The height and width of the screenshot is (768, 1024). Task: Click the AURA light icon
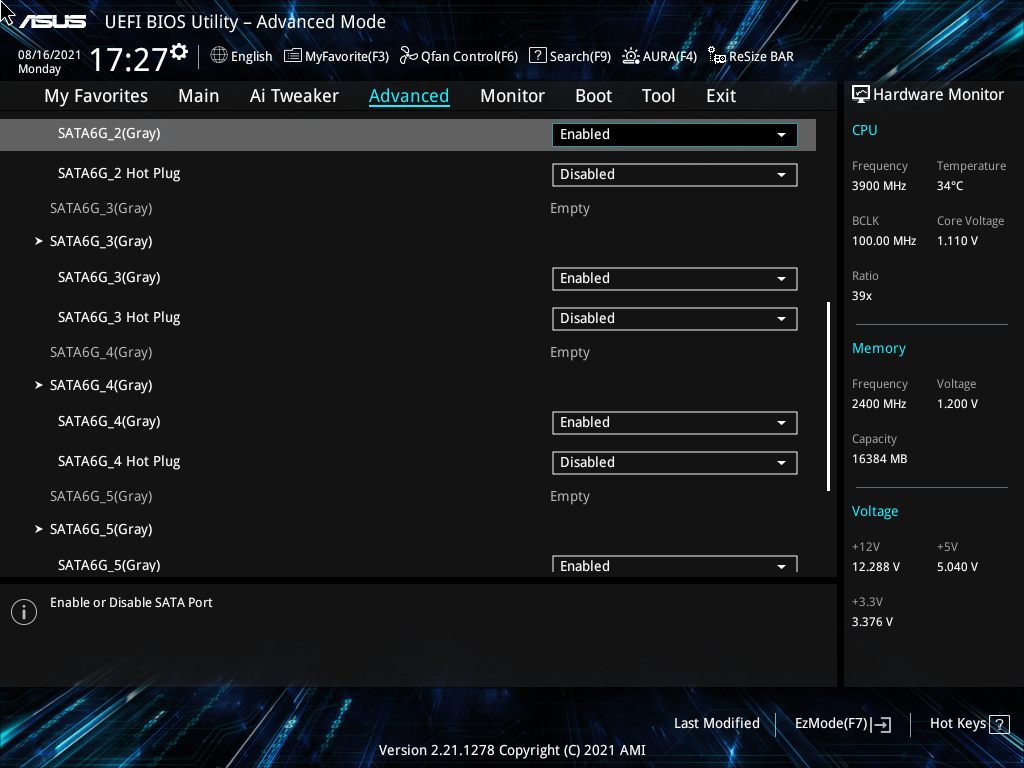click(x=630, y=56)
